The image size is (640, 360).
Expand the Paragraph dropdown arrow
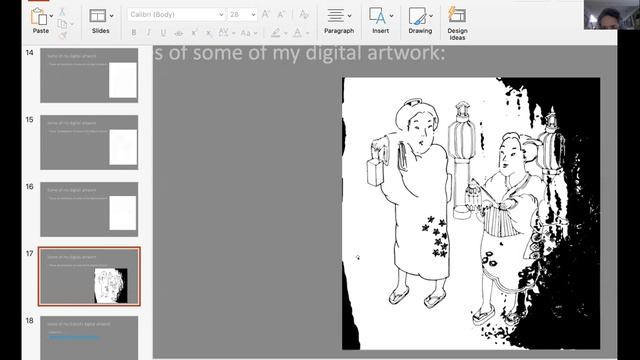click(349, 16)
